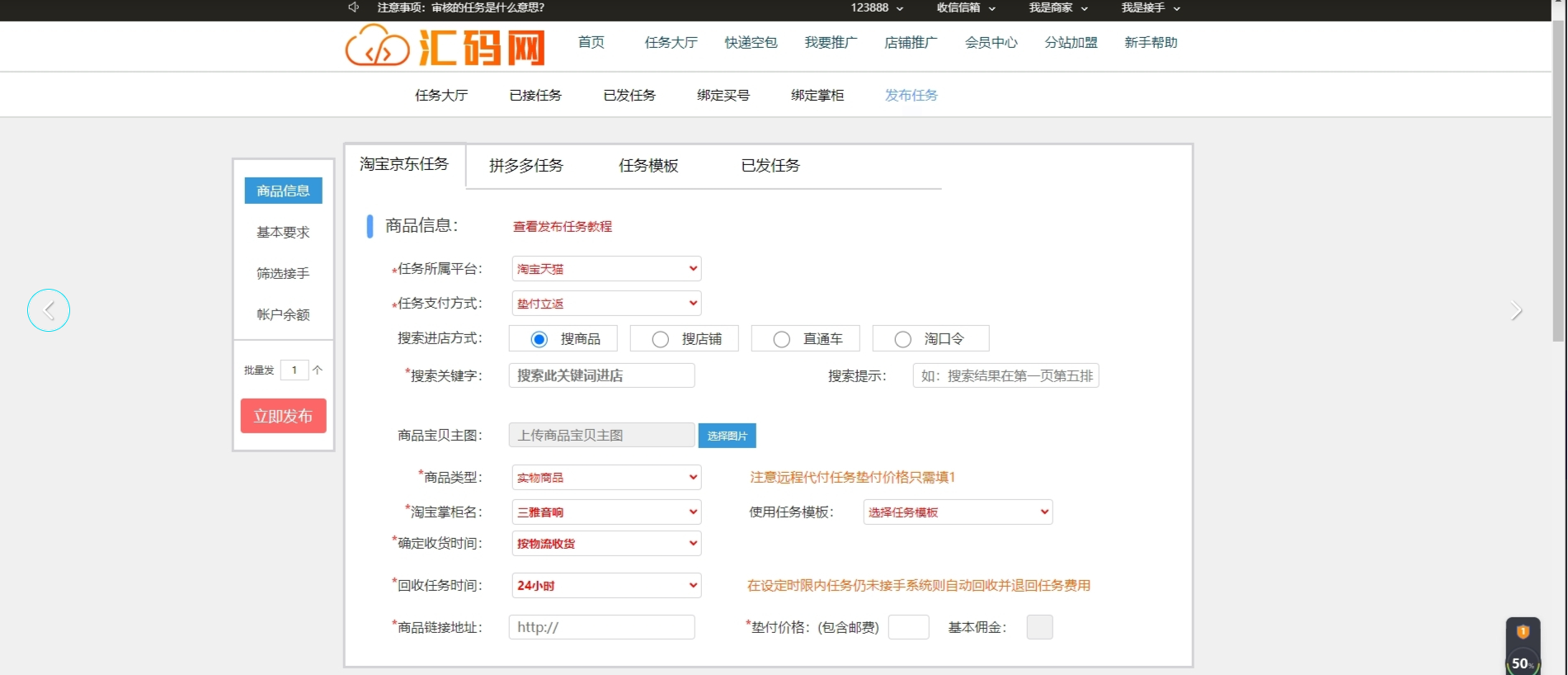Click the 50% speed gauge widget

pos(1522,663)
